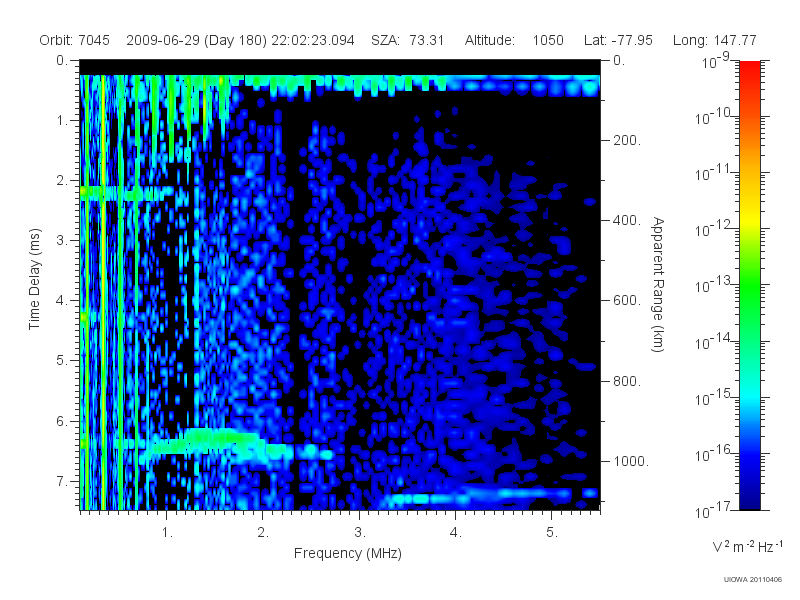Click the '4.' time delay tick label
The height and width of the screenshot is (600, 800).
62,301
